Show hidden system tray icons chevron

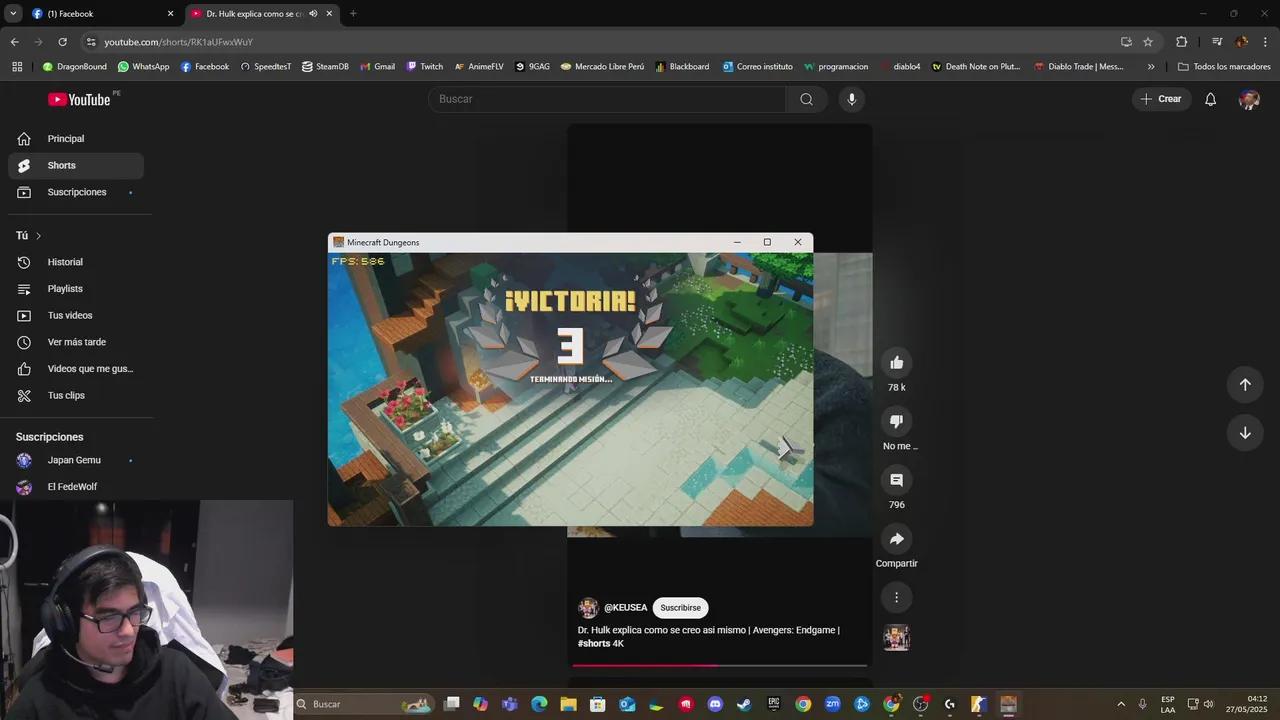1121,704
